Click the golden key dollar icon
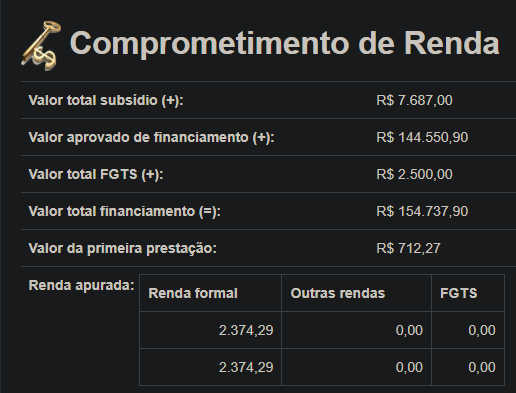The height and width of the screenshot is (393, 516). (41, 45)
